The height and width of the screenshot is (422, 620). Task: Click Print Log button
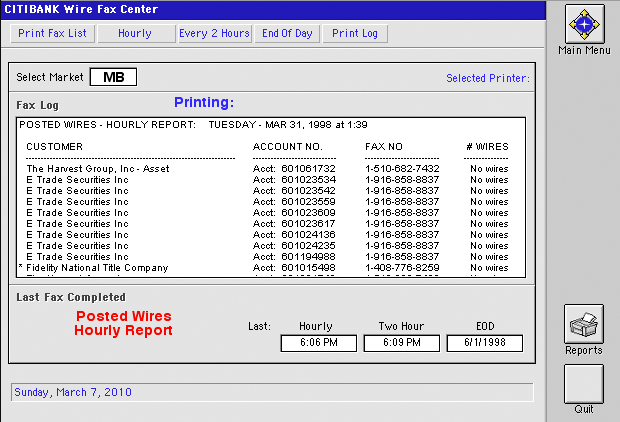pos(355,33)
